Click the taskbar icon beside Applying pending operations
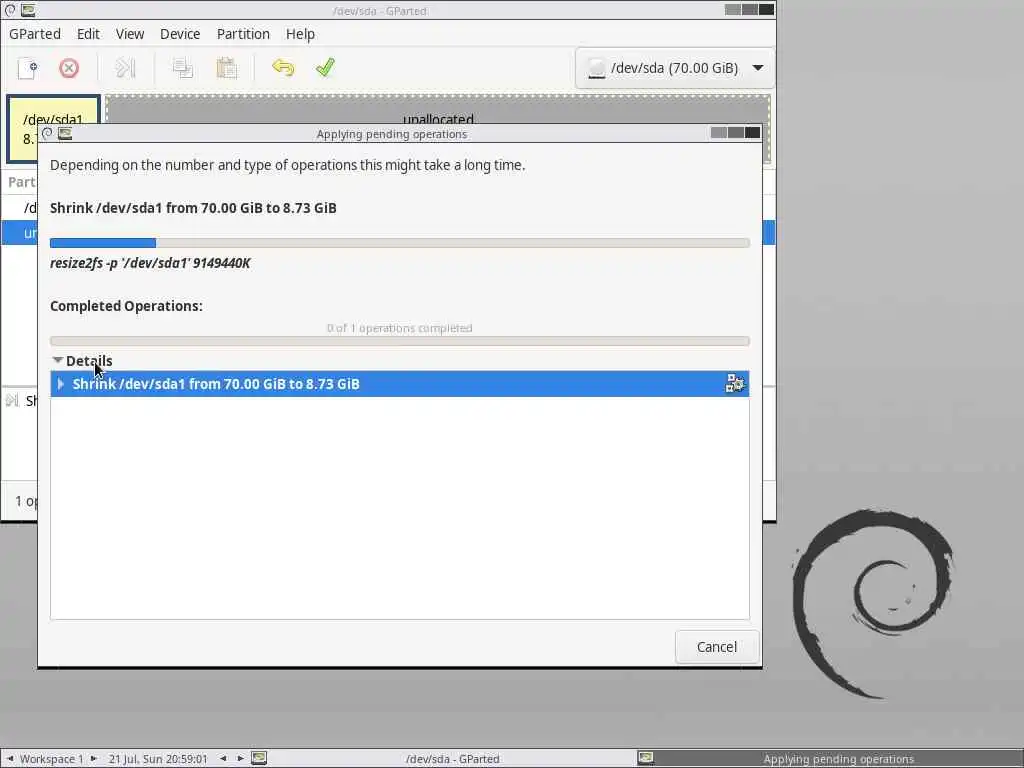The image size is (1024, 768). tap(645, 758)
